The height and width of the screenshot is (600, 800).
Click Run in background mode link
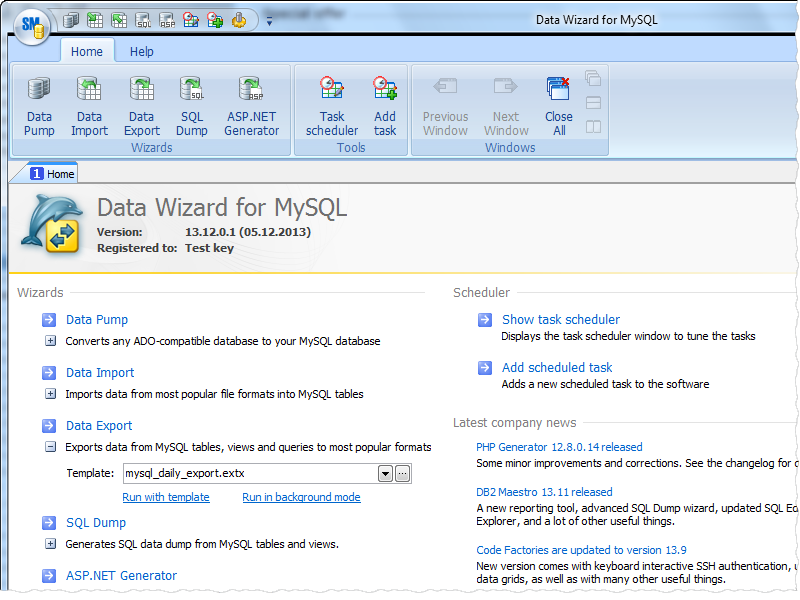tap(301, 497)
